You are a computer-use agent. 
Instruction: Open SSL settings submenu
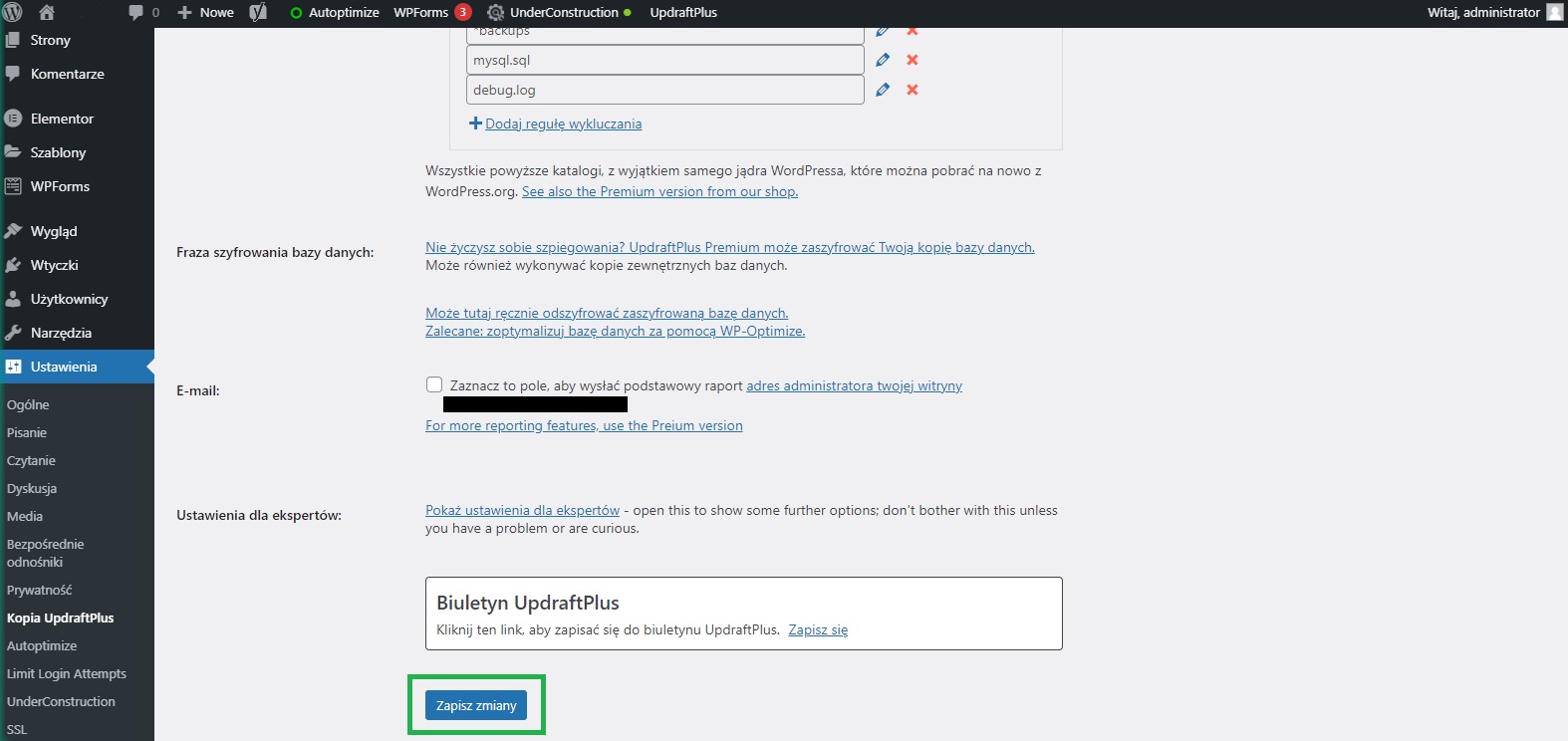[17, 729]
